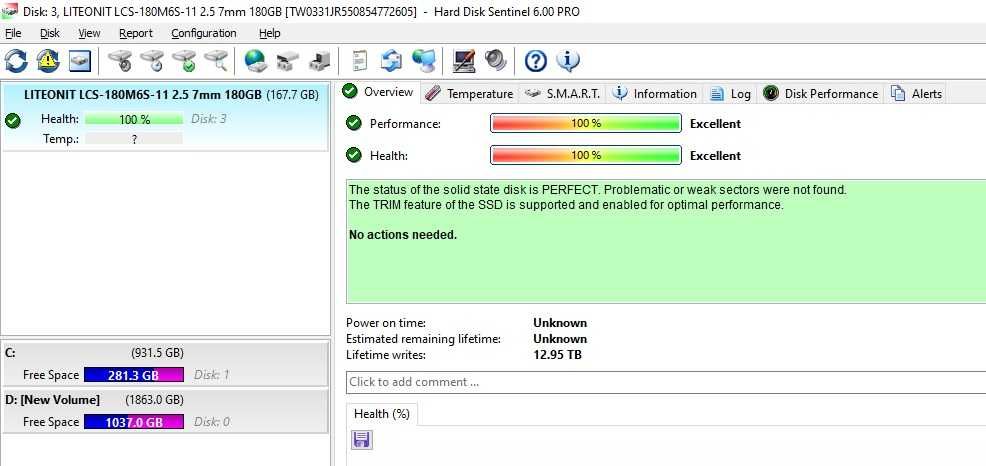The image size is (986, 466).
Task: Click the document with blue arrows icon
Action: click(391, 60)
